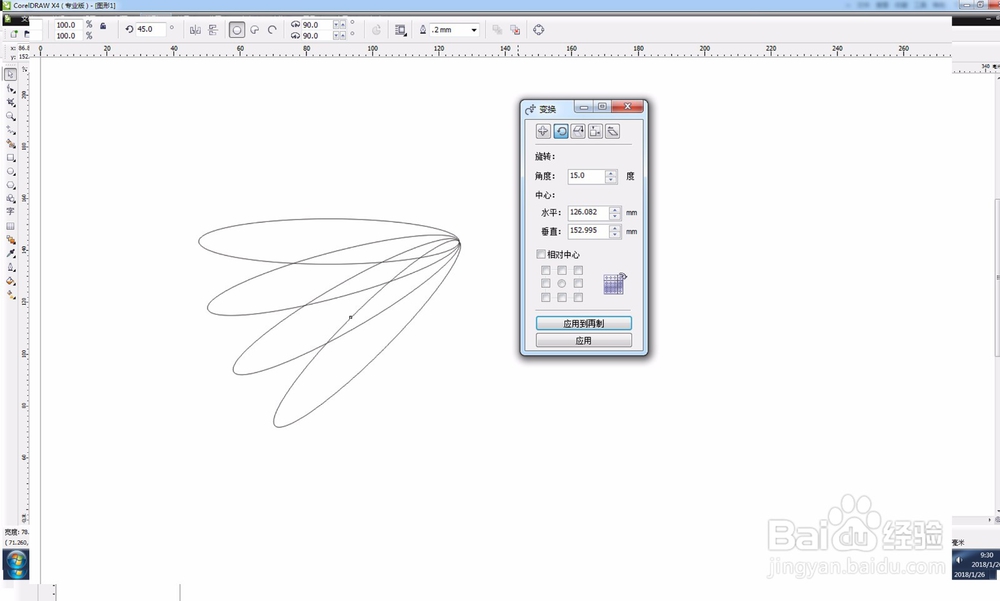Click the Convert to Curves icon
Screen dimensions: 1000x601
tap(539, 29)
